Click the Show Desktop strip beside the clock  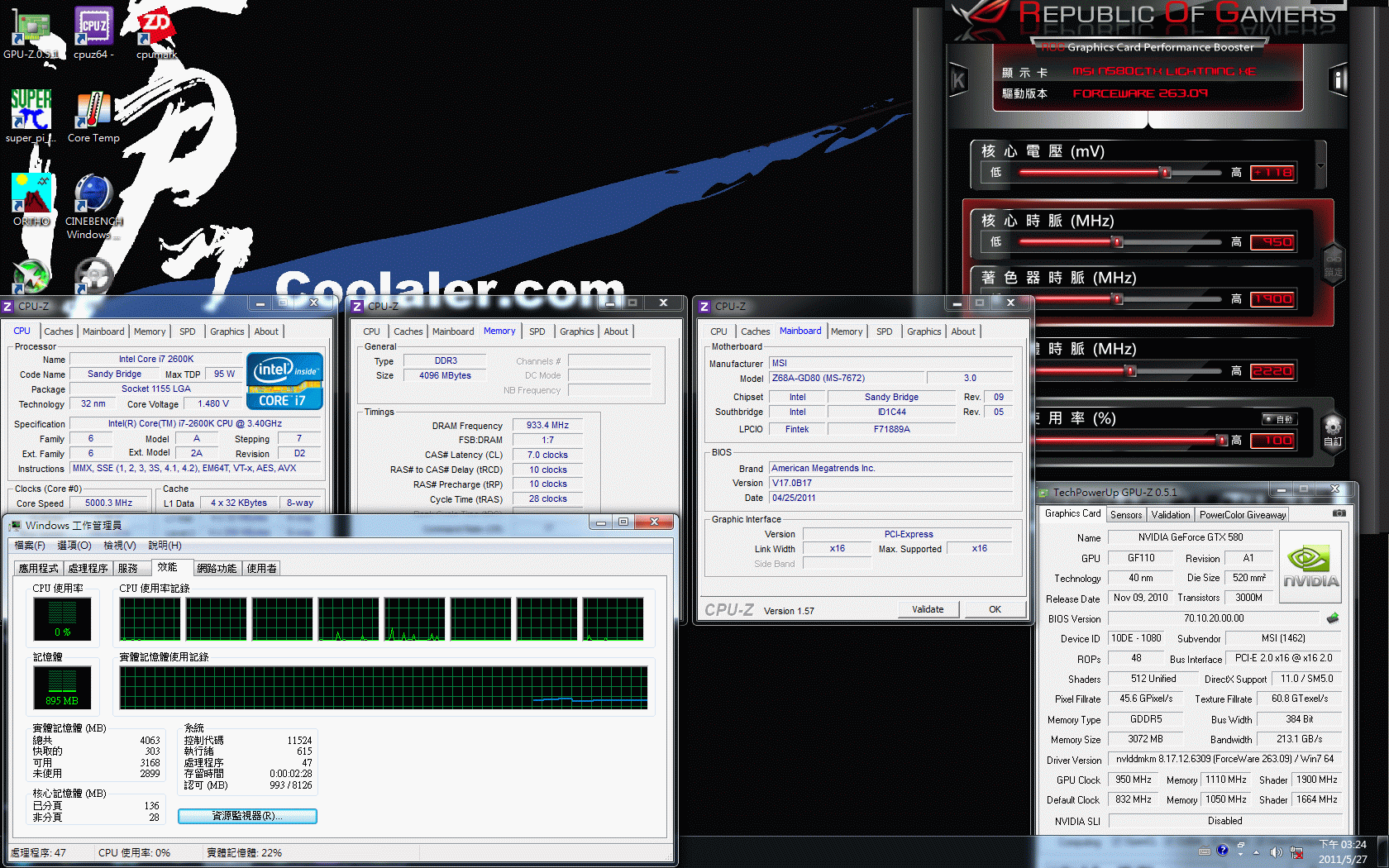pyautogui.click(x=1383, y=851)
